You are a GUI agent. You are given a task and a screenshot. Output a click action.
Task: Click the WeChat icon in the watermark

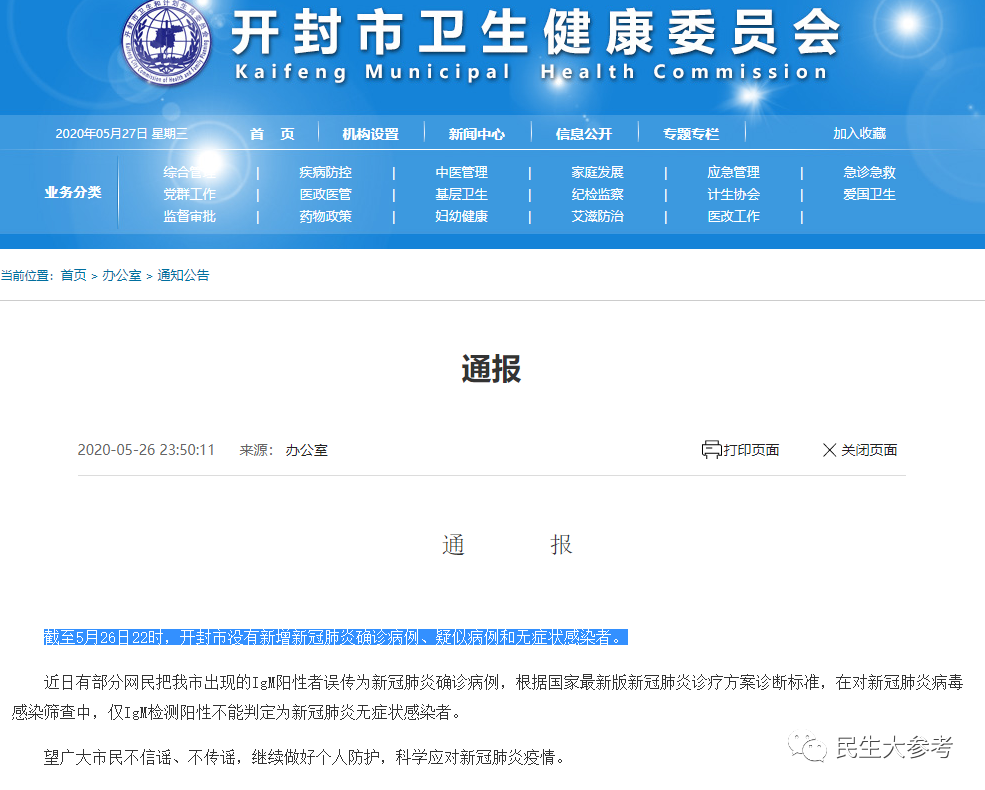coord(807,746)
